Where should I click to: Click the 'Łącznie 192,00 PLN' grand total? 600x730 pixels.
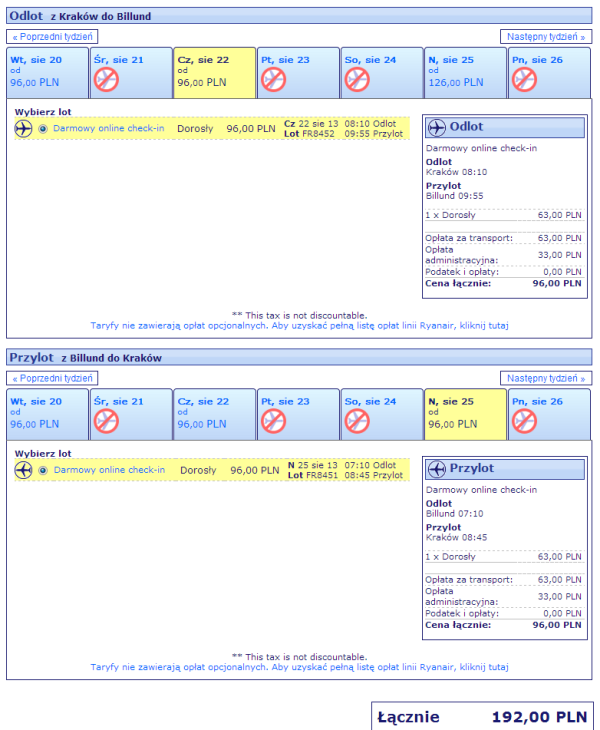482,716
